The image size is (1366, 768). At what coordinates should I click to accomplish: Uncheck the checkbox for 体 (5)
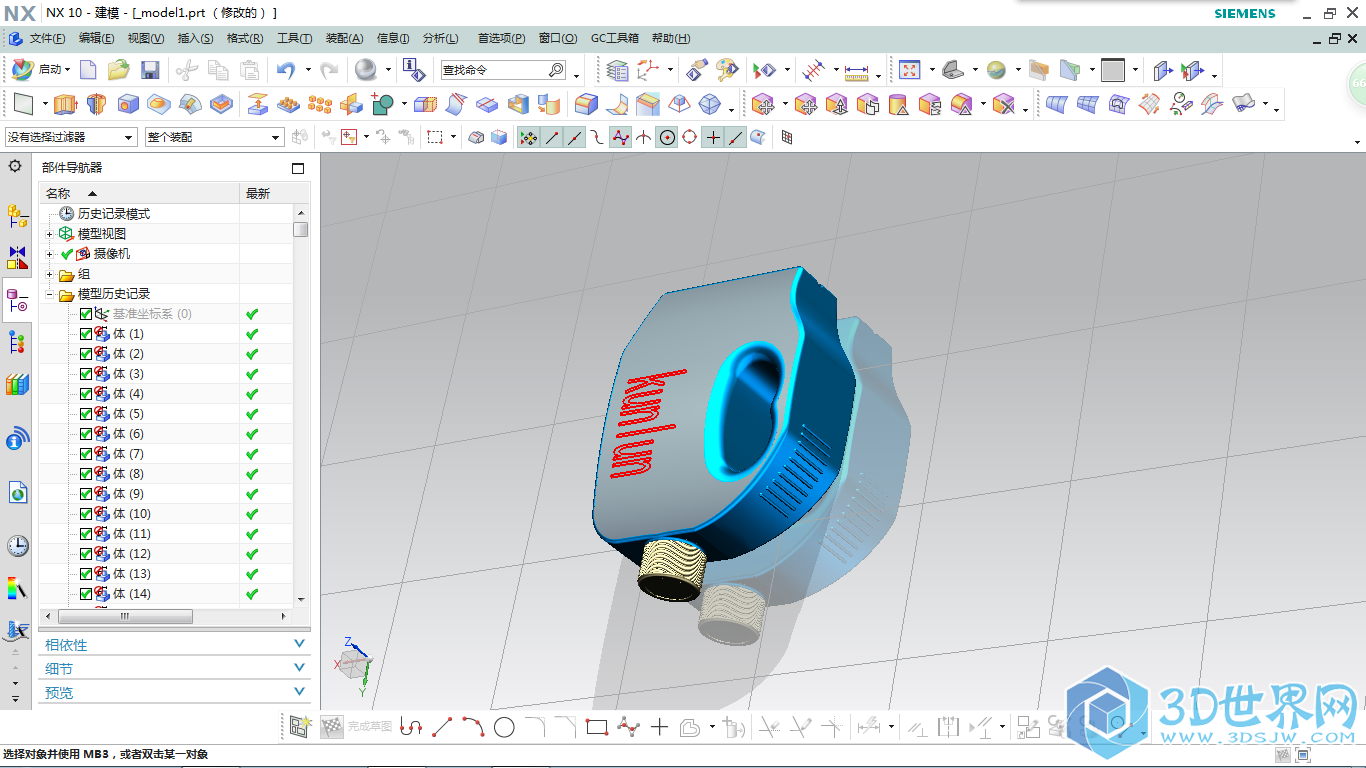[85, 414]
